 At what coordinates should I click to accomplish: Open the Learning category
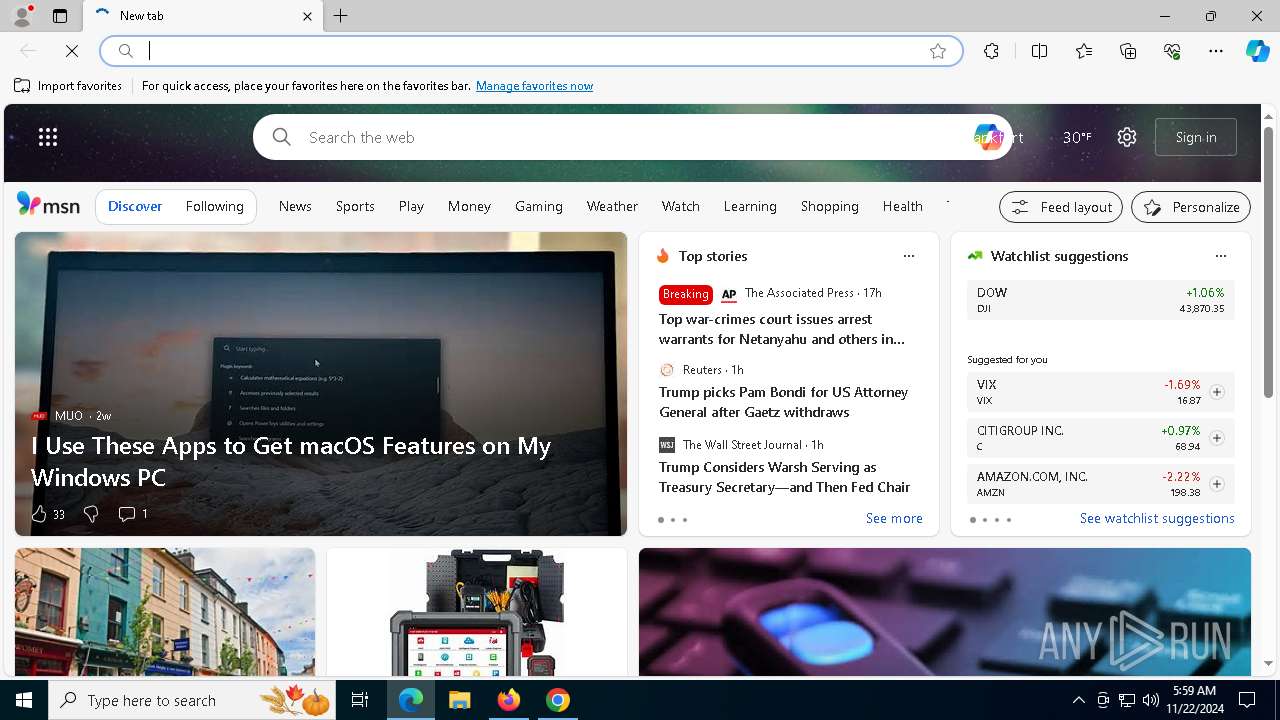click(x=750, y=206)
